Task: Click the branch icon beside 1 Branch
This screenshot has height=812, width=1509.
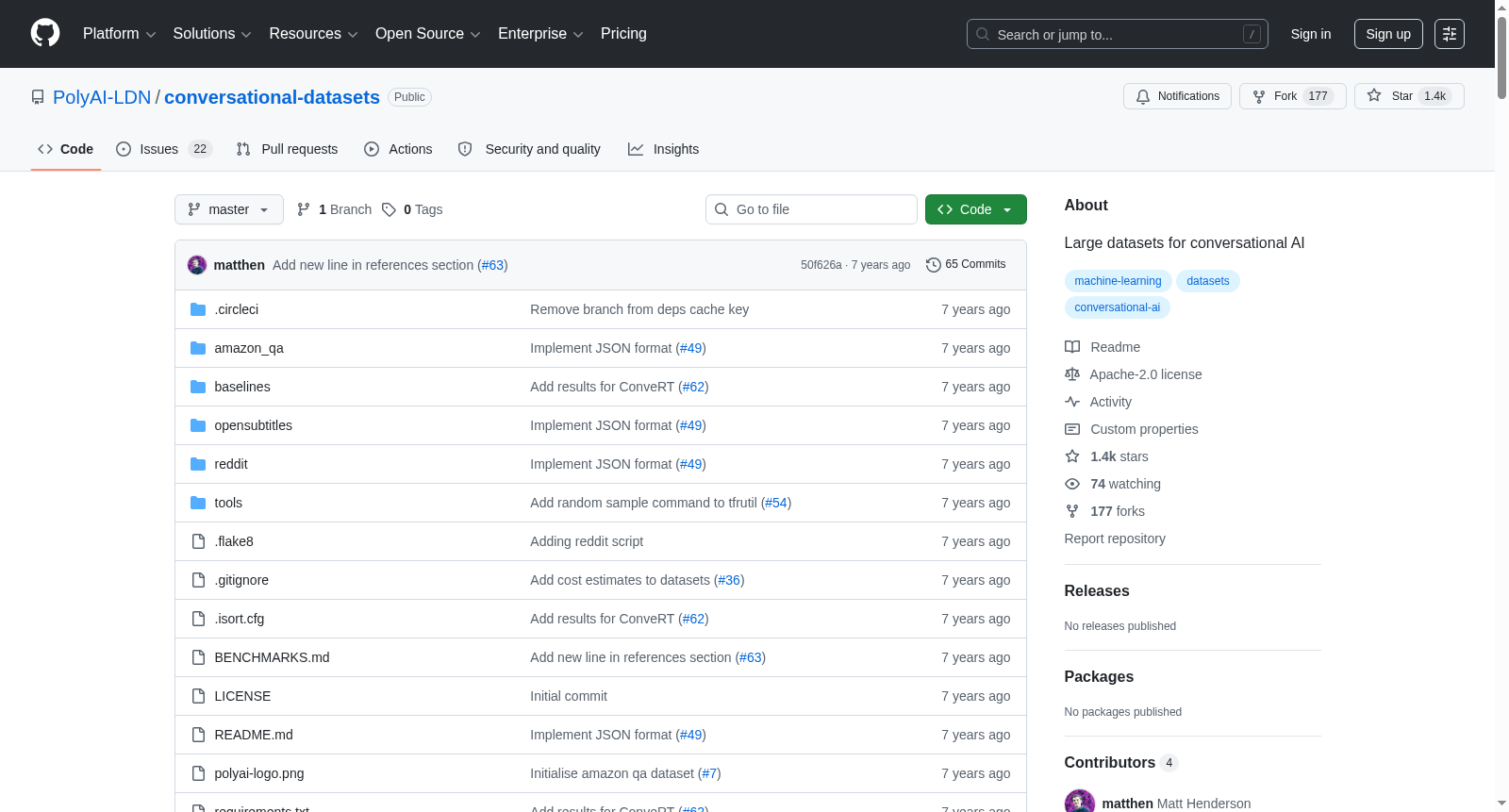Action: (304, 209)
